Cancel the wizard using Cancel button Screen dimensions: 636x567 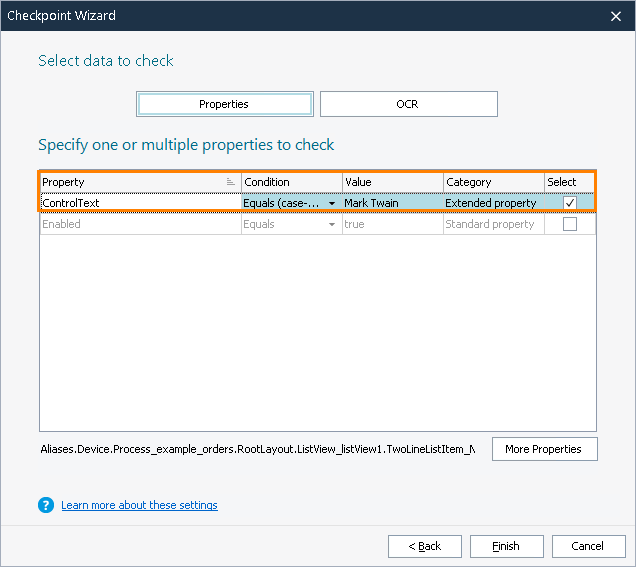(x=587, y=546)
